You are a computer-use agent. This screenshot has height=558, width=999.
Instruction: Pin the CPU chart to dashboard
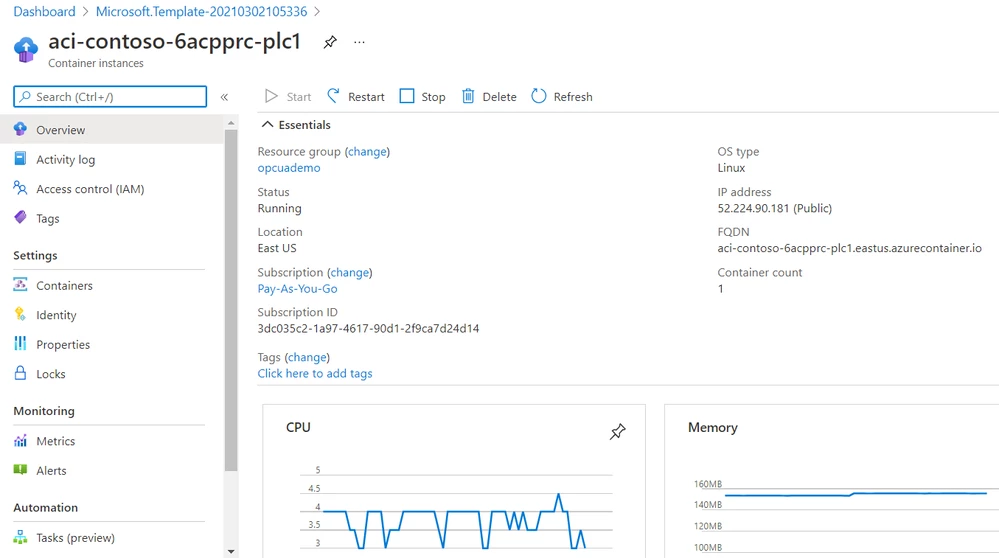click(617, 432)
